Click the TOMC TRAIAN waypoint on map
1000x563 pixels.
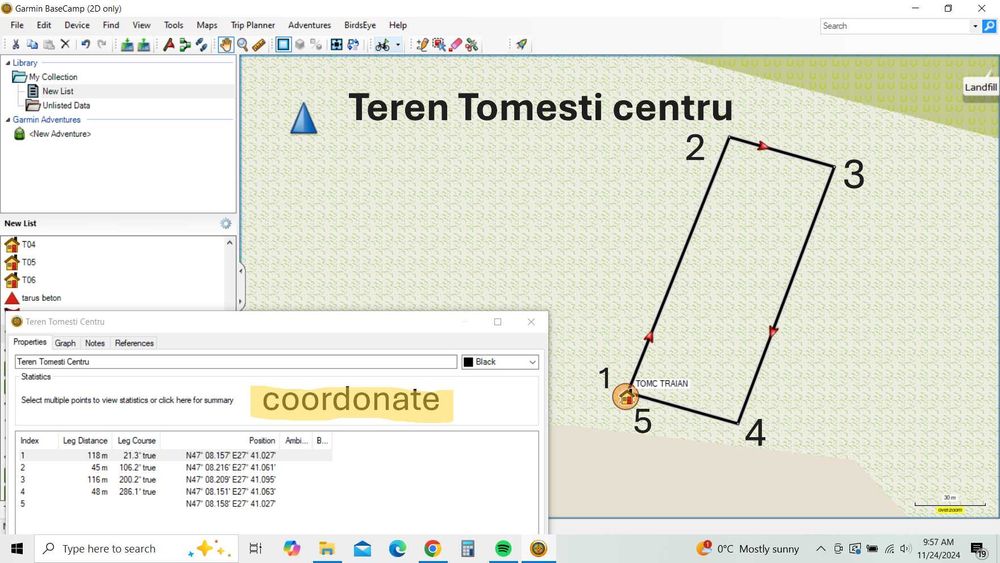626,397
